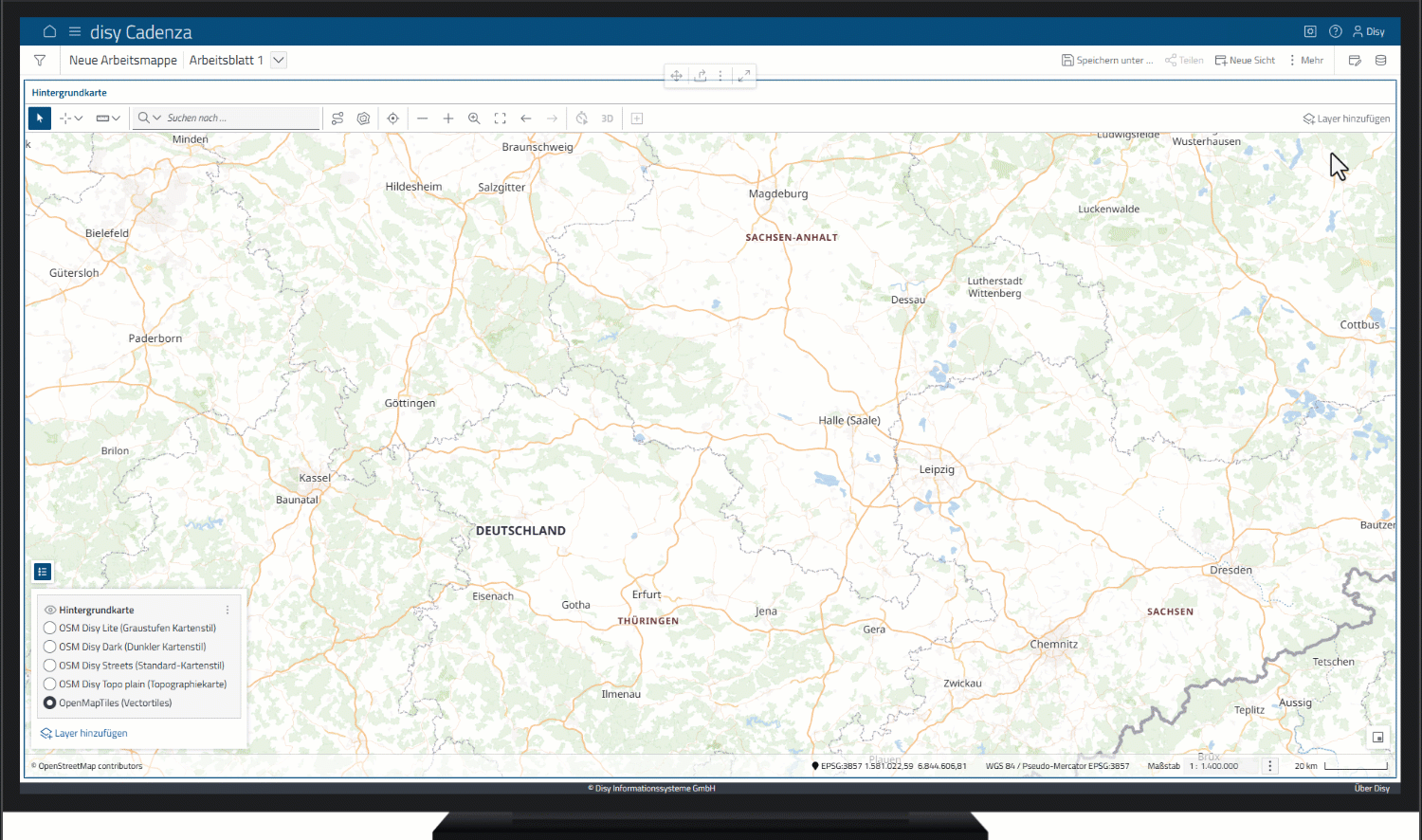
Task: Toggle the 3D view
Action: coord(608,119)
